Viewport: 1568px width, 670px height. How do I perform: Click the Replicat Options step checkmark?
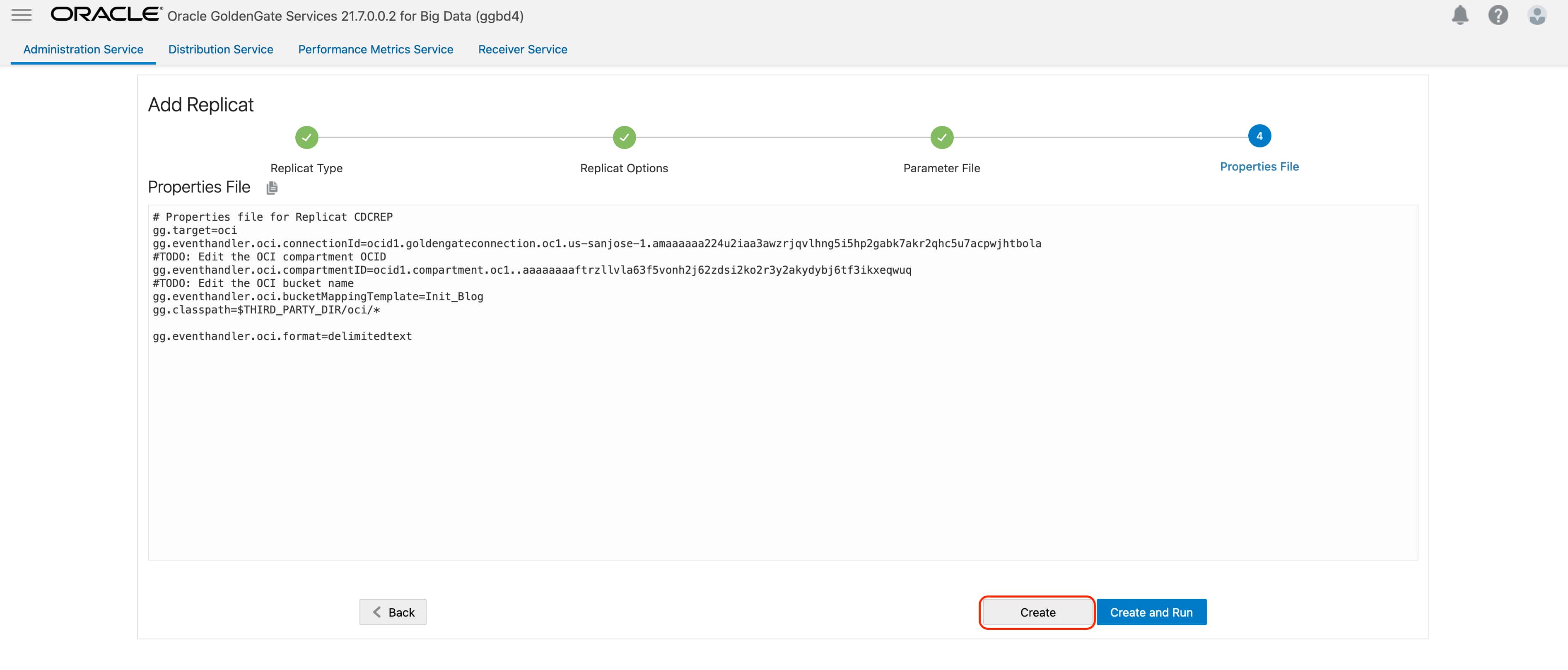pos(624,137)
